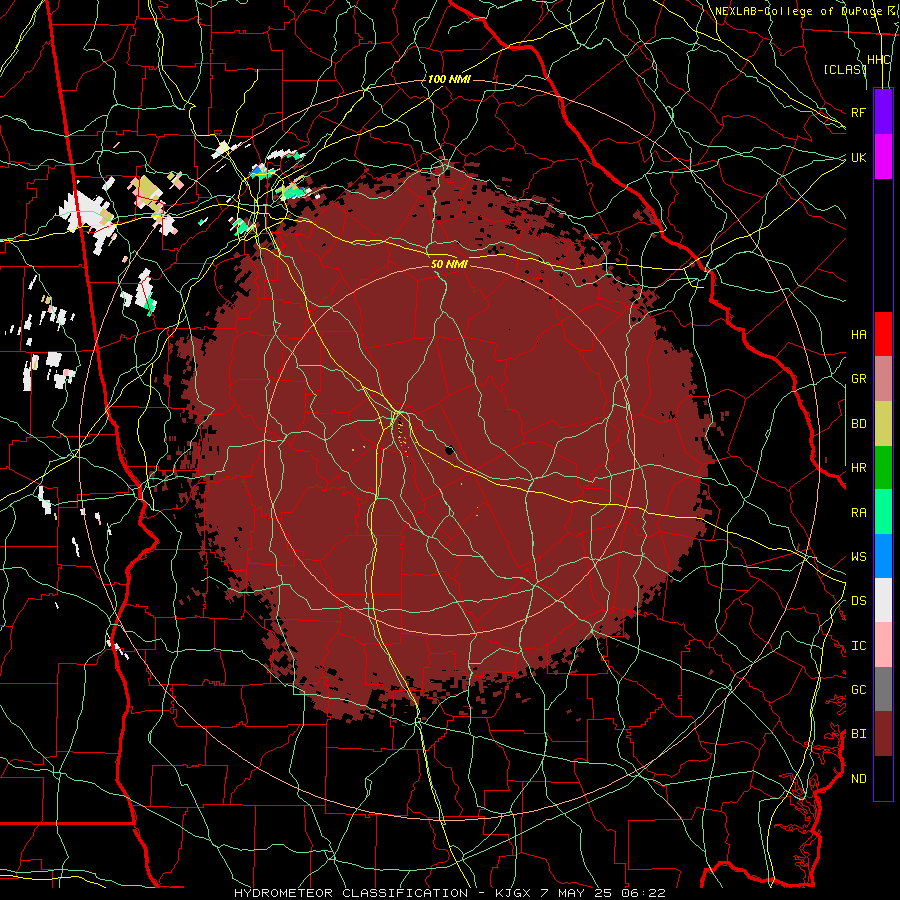
Task: Click the 100 NMI range ring label
Action: tap(449, 79)
